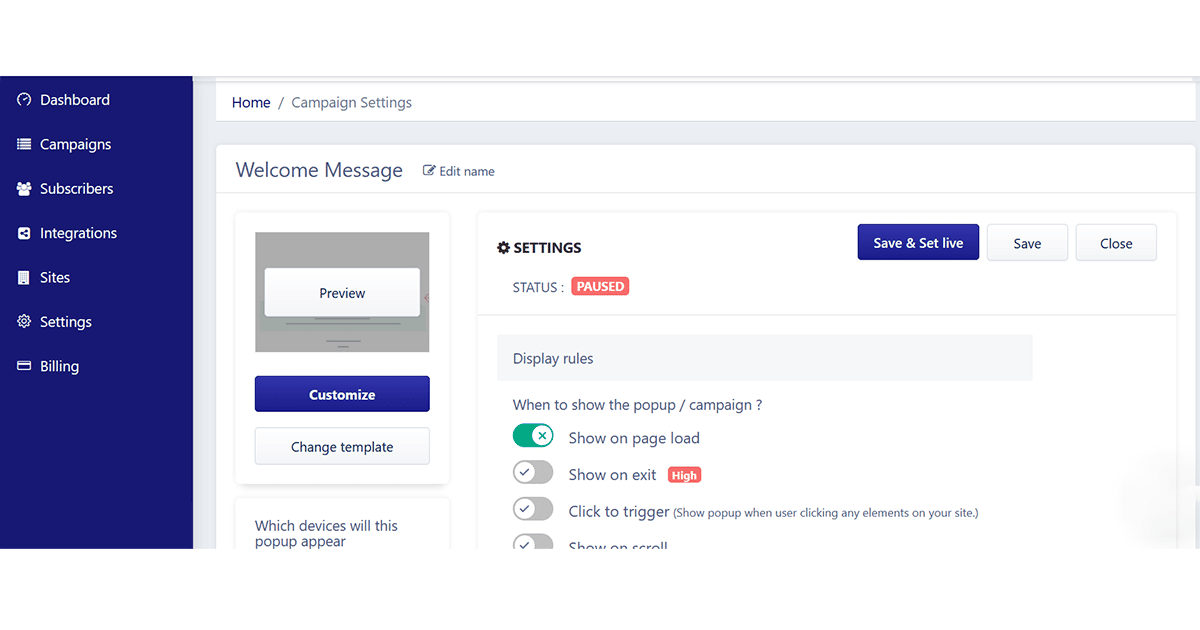
Task: Go to Subscribers in the sidebar
Action: 76,189
